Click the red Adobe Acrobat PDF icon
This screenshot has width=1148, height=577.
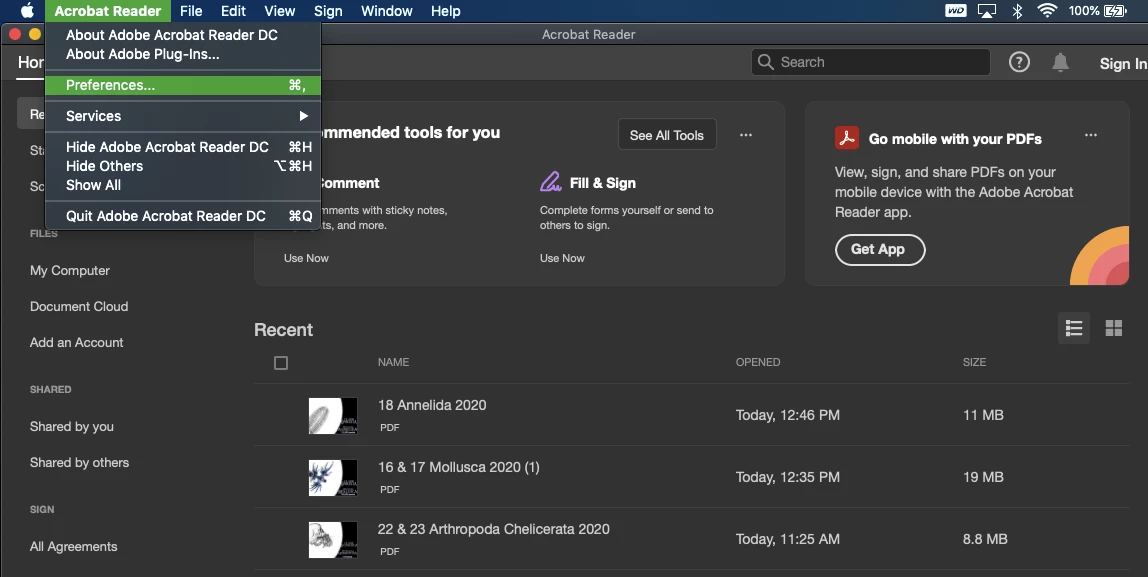coord(847,138)
